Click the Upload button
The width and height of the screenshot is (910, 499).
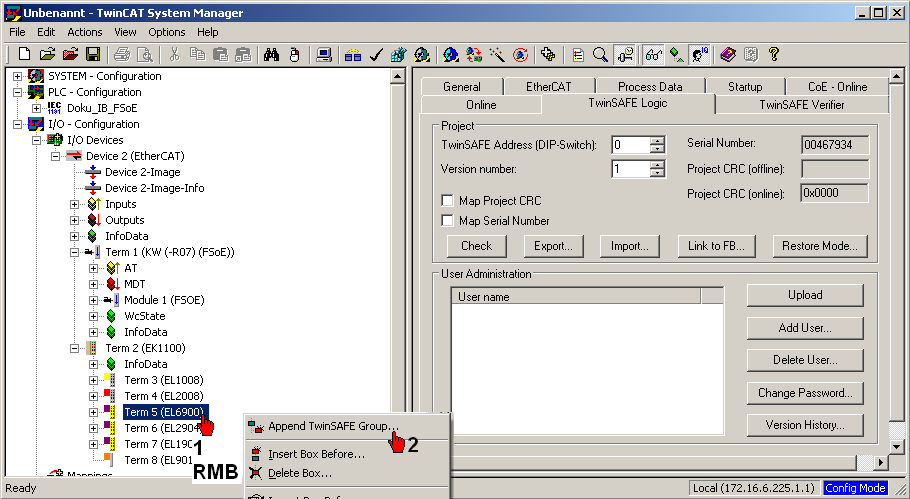coord(805,295)
